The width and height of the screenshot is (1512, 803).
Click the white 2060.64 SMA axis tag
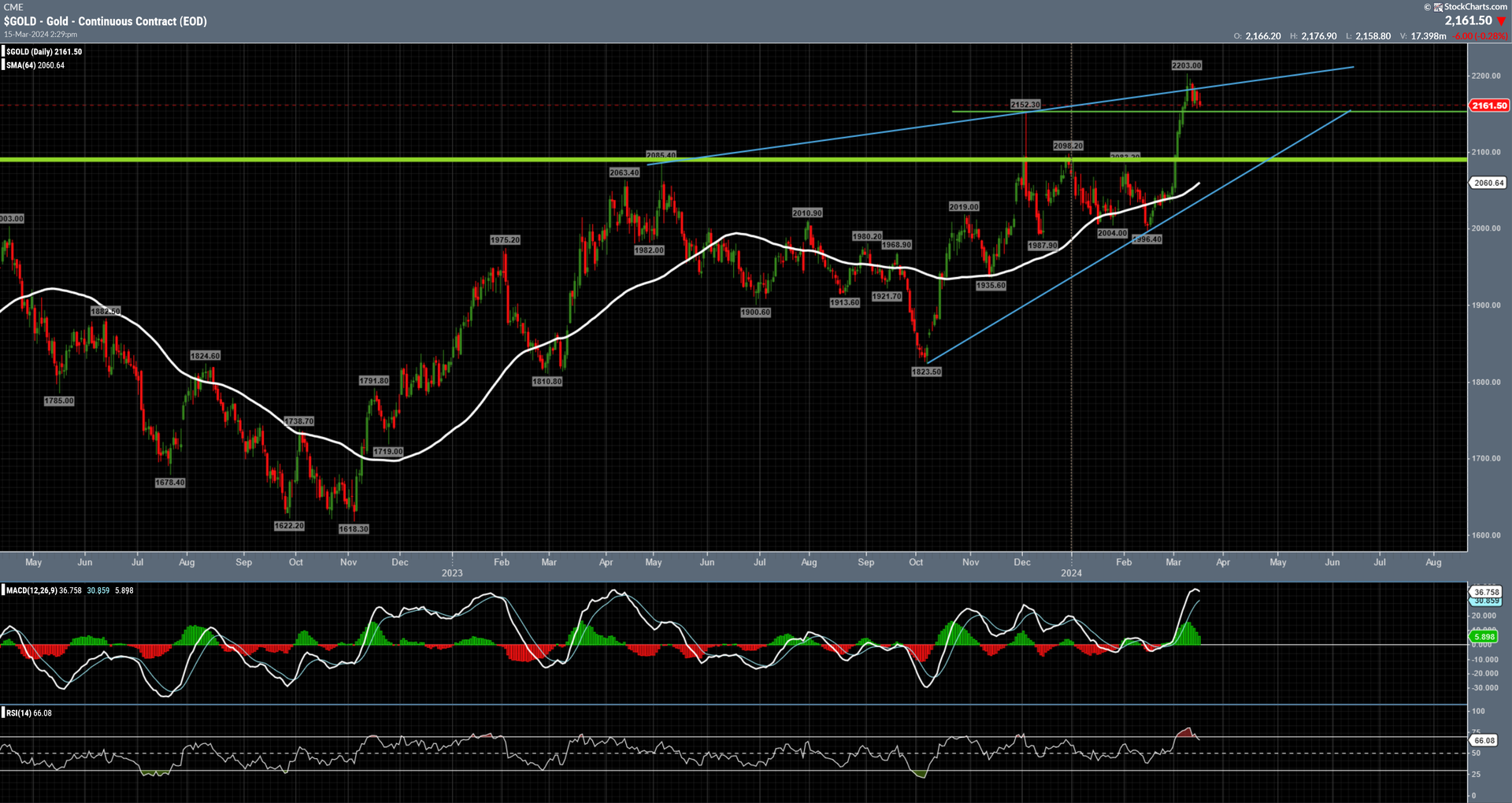pos(1488,183)
